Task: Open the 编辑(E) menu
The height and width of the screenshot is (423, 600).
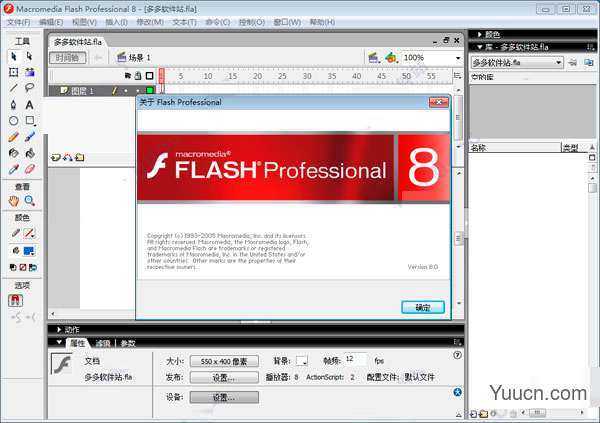Action: [x=51, y=22]
